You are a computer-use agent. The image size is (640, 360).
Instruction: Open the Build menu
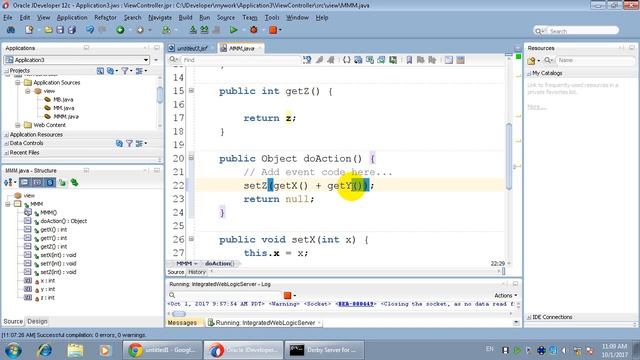pos(185,18)
